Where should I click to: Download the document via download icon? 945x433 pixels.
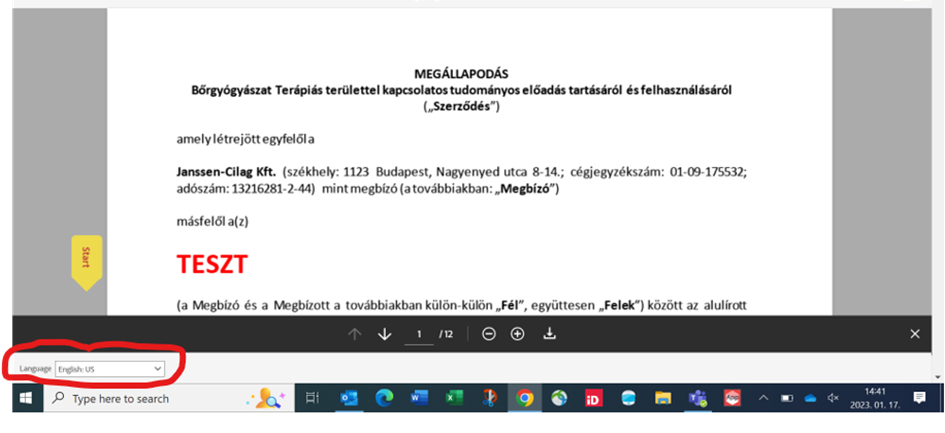(x=549, y=333)
